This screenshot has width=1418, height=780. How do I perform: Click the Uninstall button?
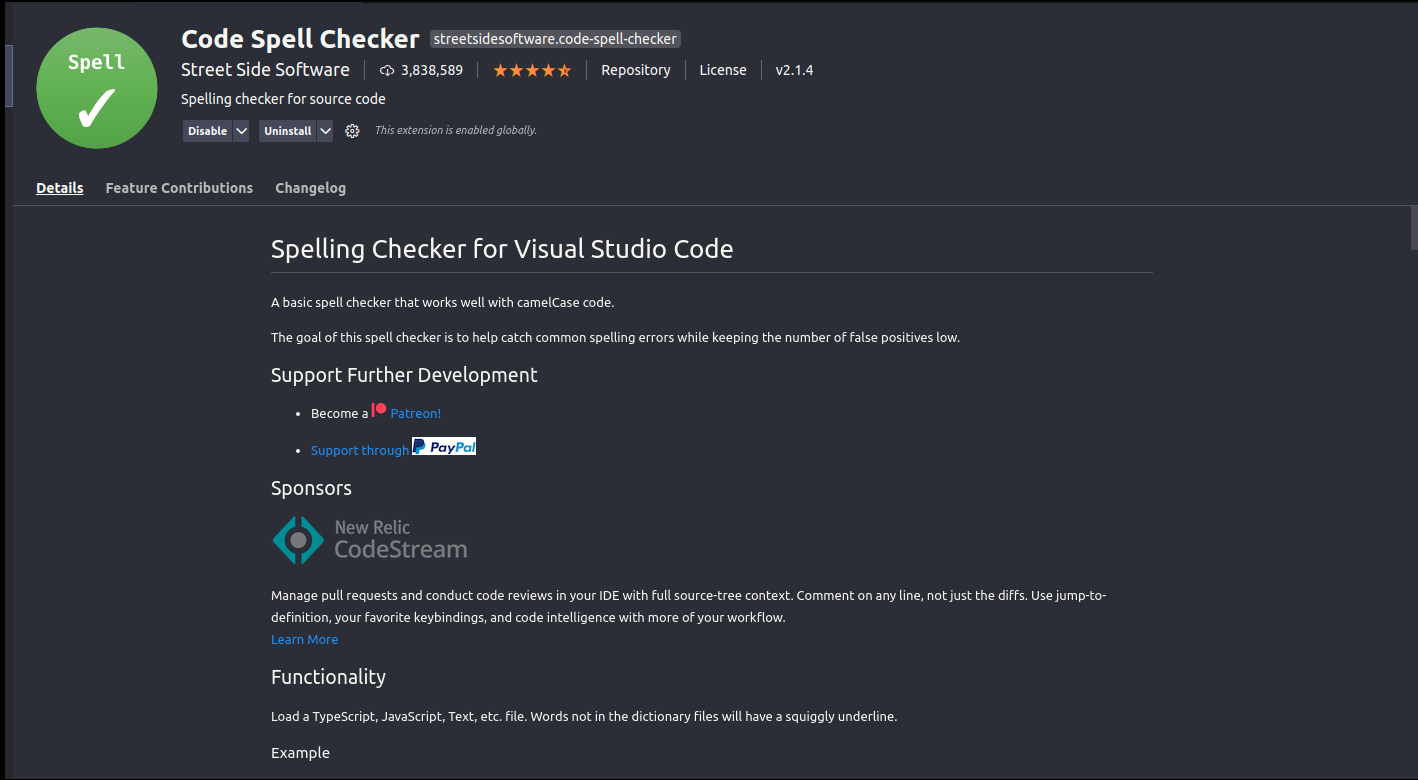tap(287, 130)
